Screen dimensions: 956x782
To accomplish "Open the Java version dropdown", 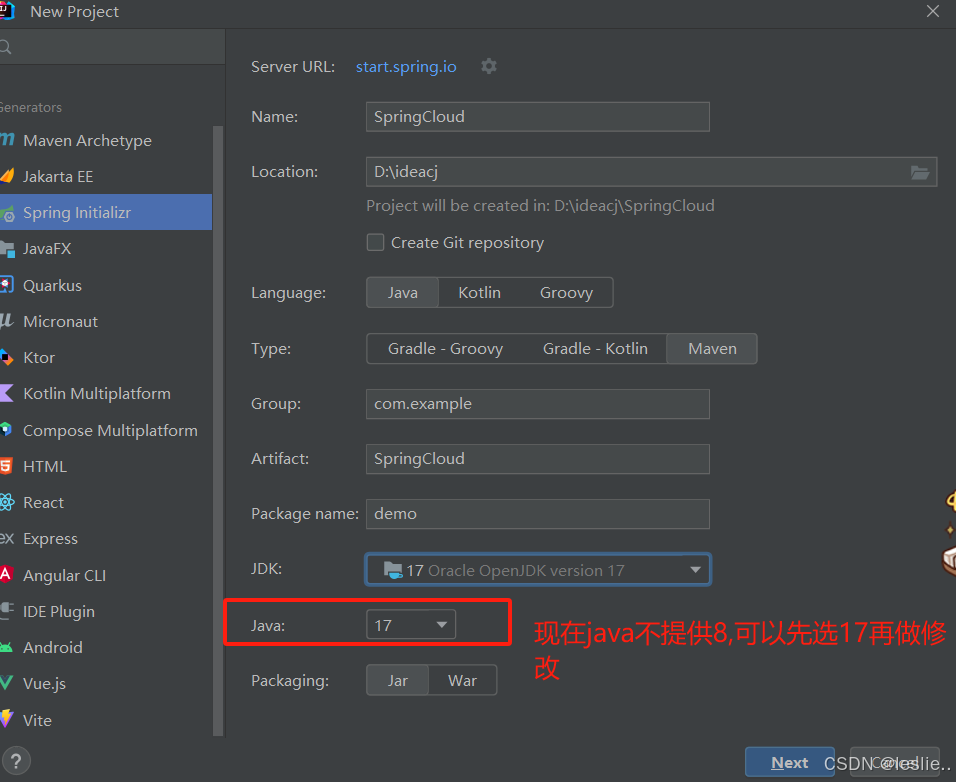I will tap(411, 625).
